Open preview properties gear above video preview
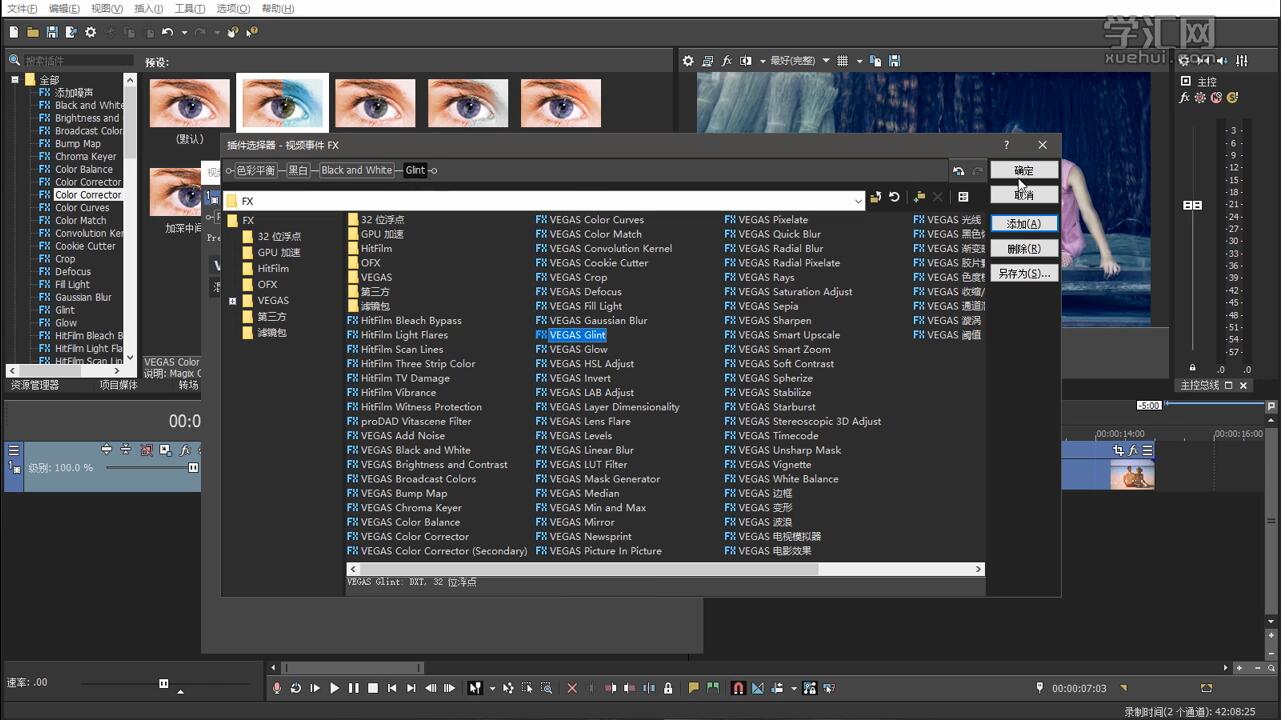The height and width of the screenshot is (720, 1281). [x=688, y=61]
